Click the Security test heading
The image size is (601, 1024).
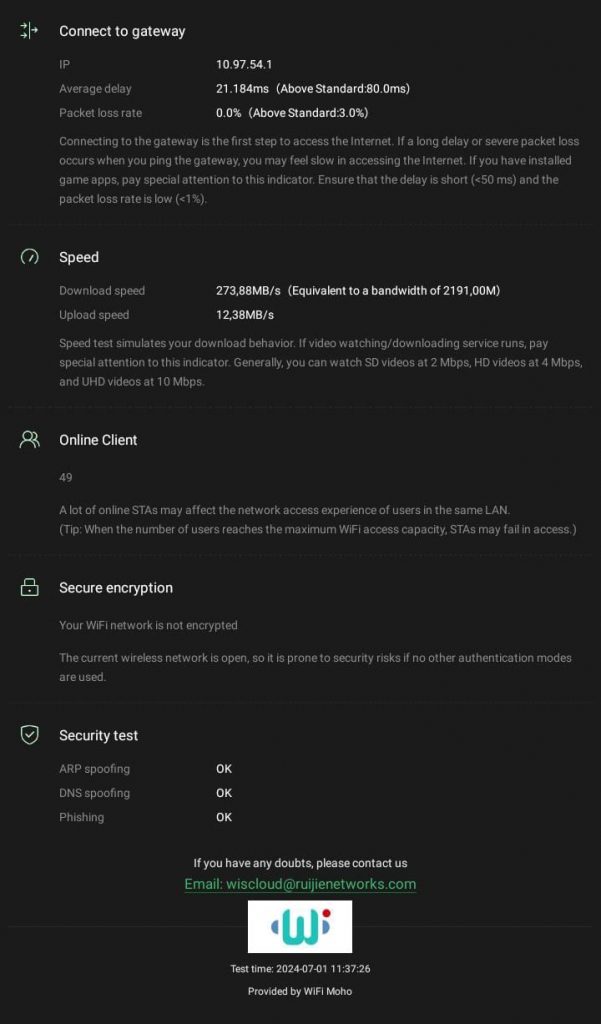(98, 735)
